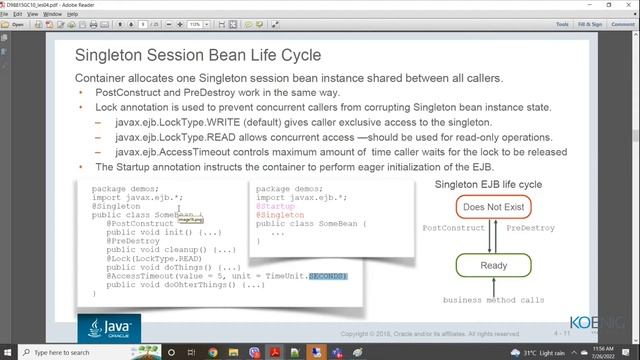This screenshot has height=360, width=640.
Task: Click the clock showing 11:56 AM
Action: [603, 353]
